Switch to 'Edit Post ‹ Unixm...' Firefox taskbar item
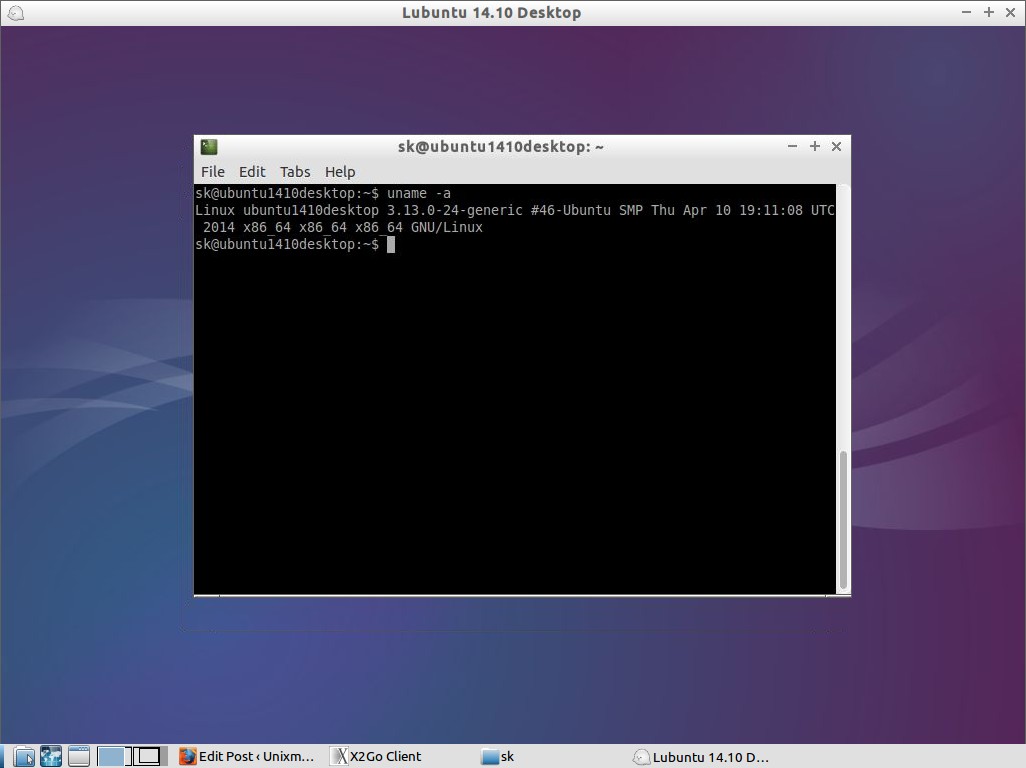The height and width of the screenshot is (768, 1026). pos(247,757)
